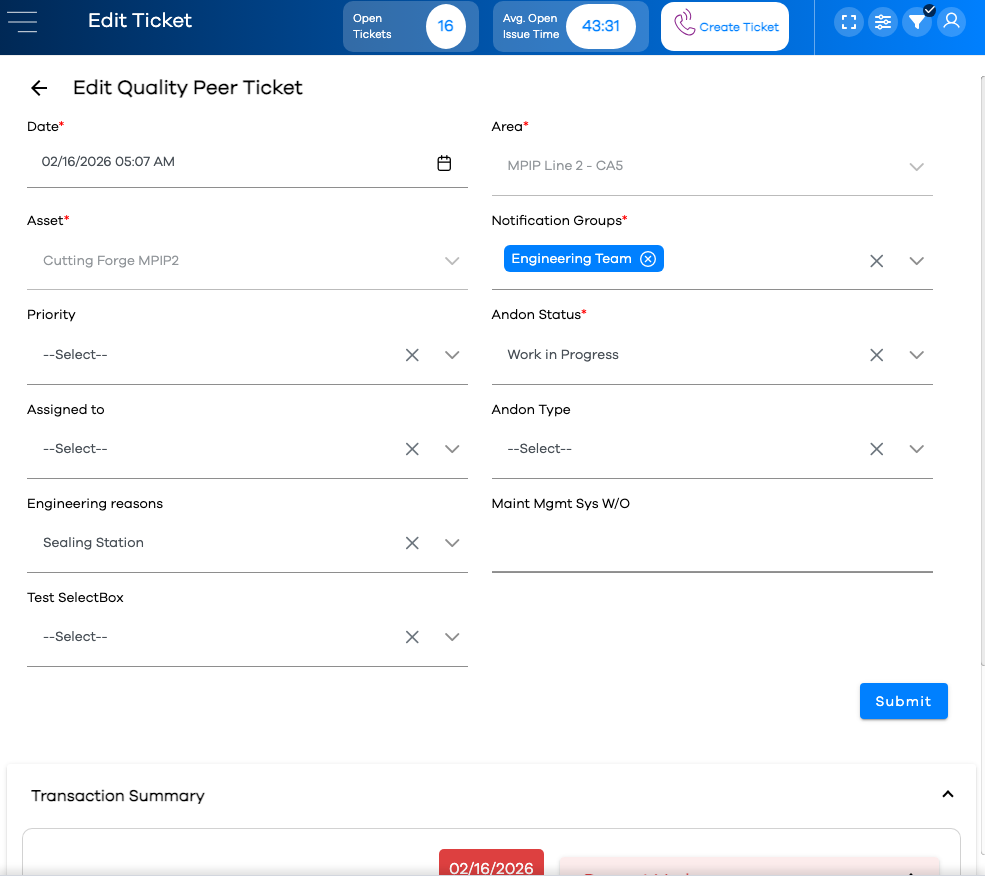
Task: Clear the Andon Type selection
Action: [x=876, y=449]
